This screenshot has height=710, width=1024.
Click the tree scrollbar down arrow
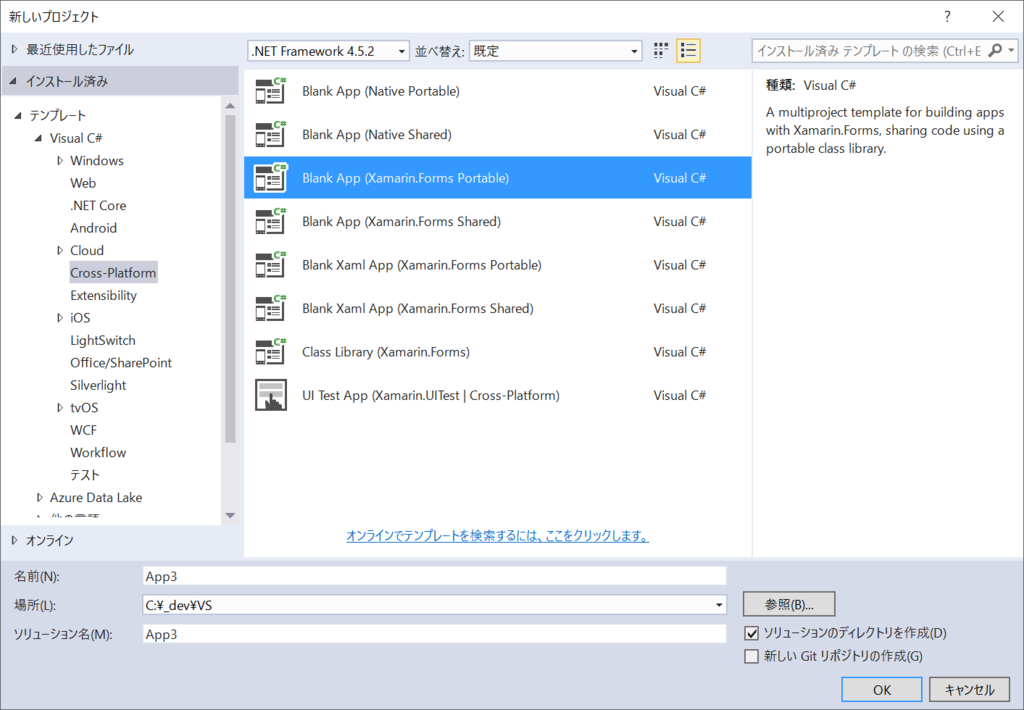point(230,515)
